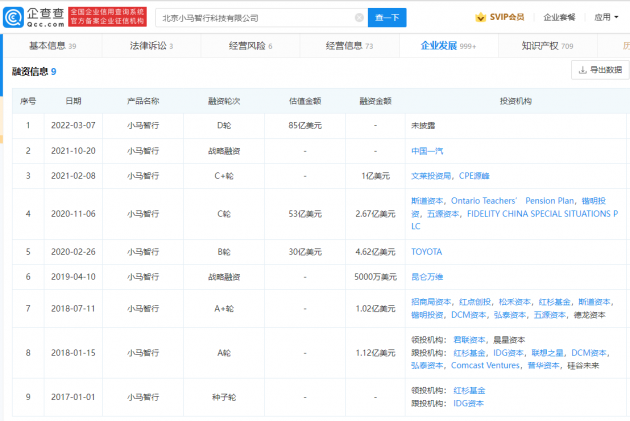The image size is (630, 421).
Task: Open 晨星资本 lead investor text
Action: coord(509,340)
